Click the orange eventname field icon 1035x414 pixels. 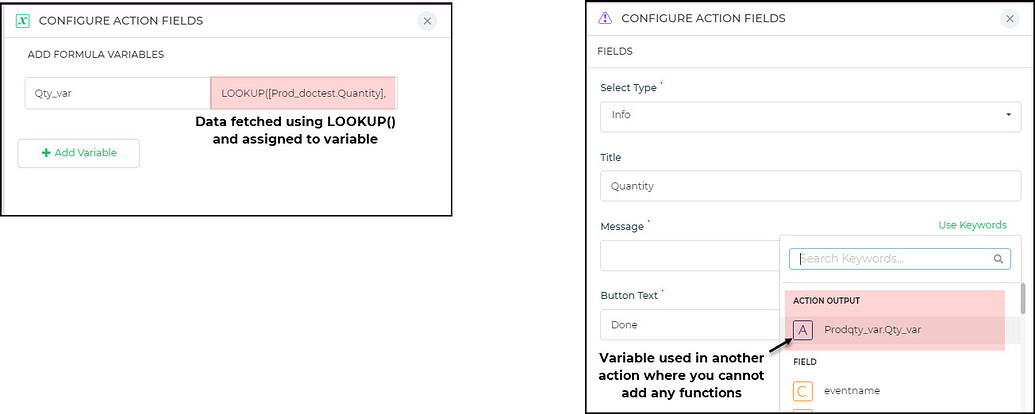point(803,390)
